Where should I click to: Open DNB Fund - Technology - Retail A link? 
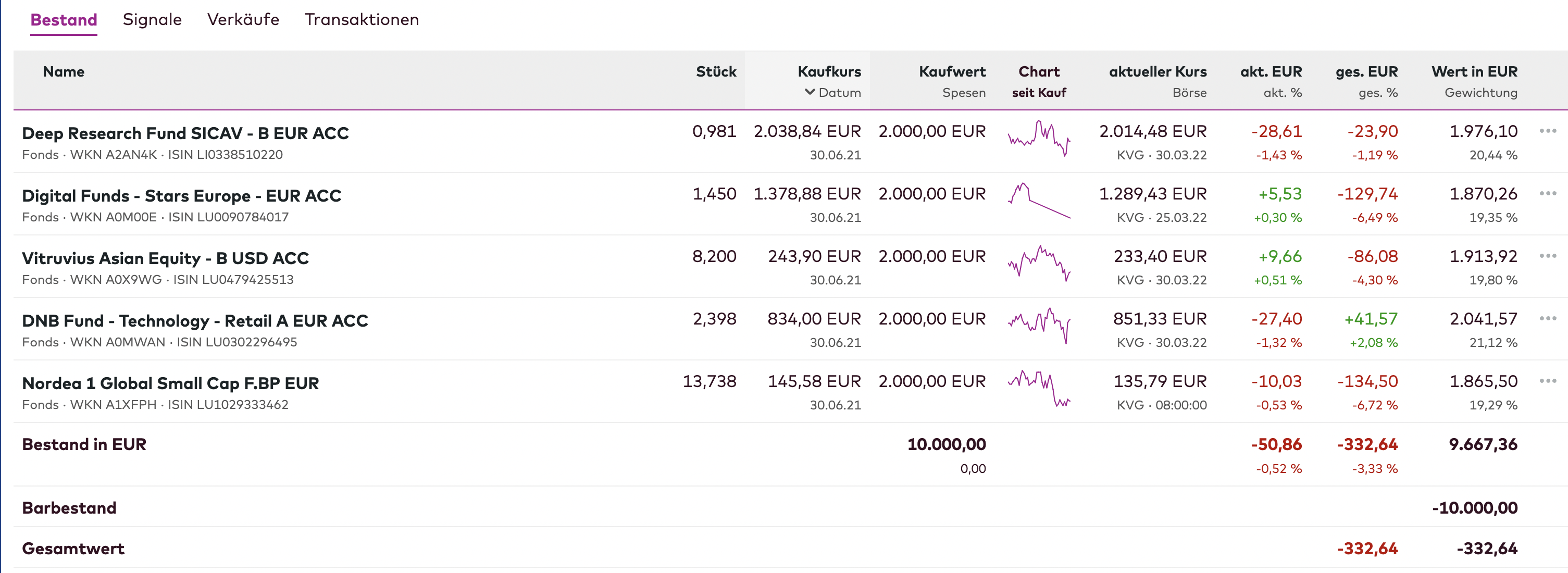pyautogui.click(x=195, y=321)
